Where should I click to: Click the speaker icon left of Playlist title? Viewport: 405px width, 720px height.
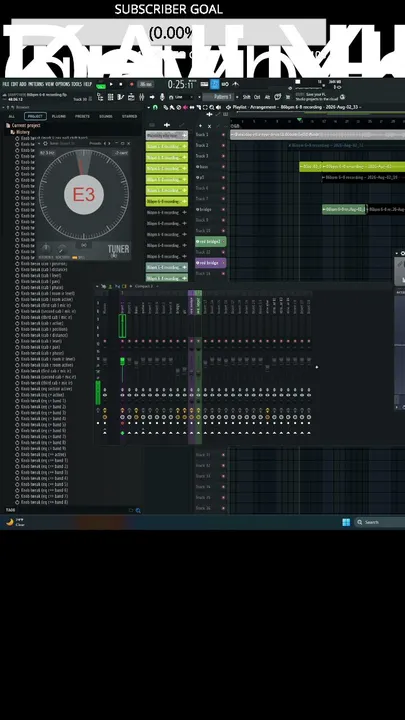click(x=228, y=107)
